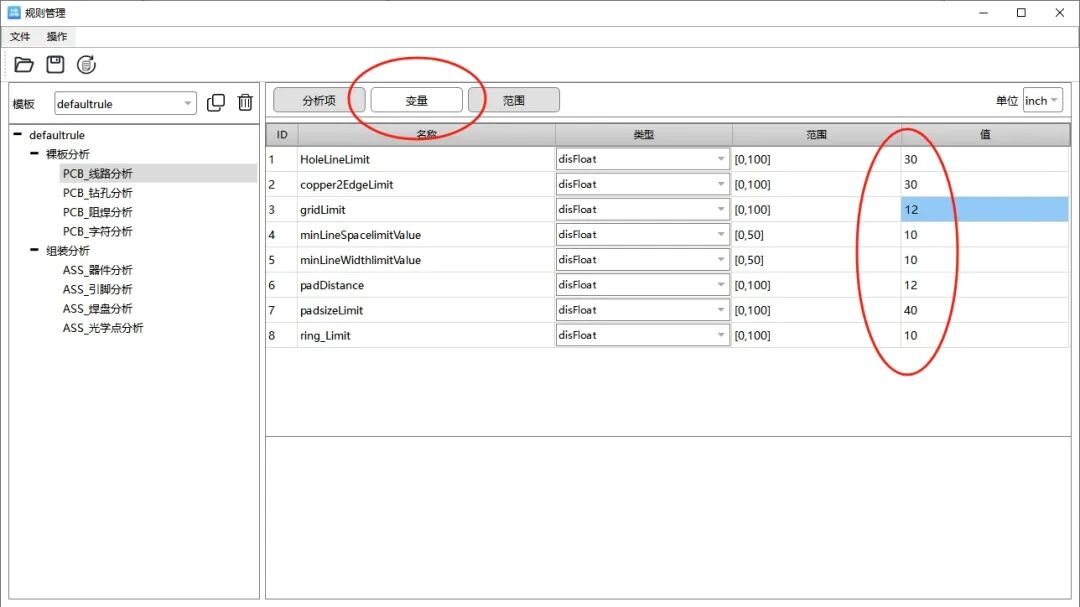Click the 名称 column header
This screenshot has height=607, width=1080.
[426, 134]
